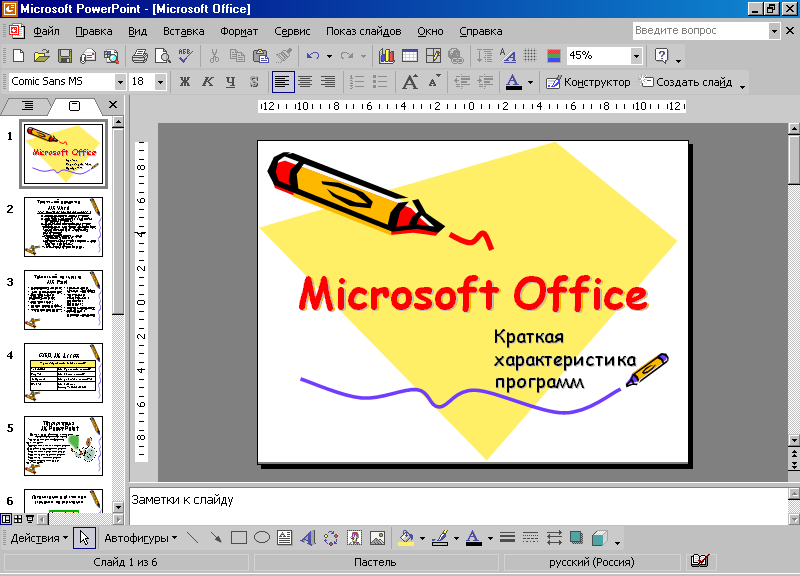Toggle Center alignment

pos(305,82)
